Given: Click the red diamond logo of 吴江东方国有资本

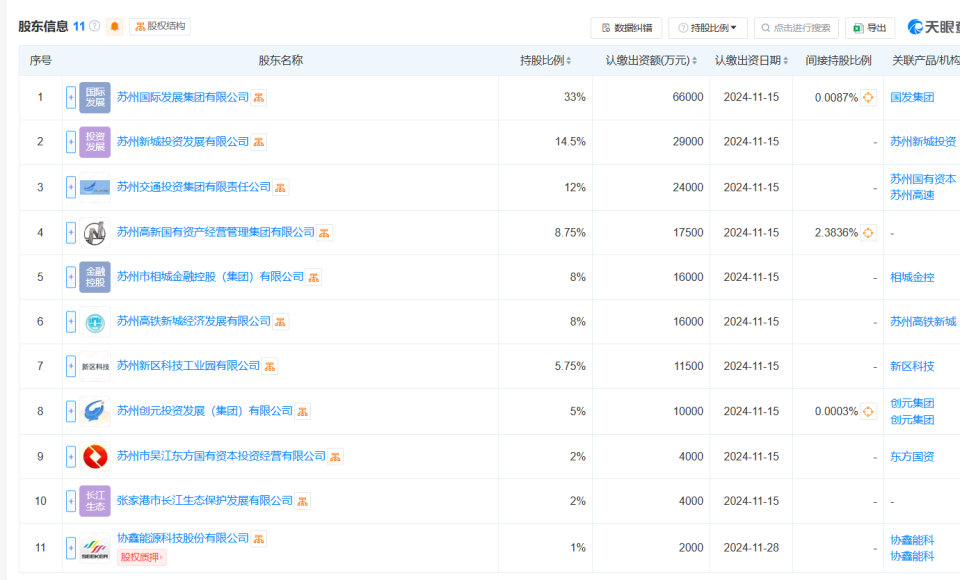Looking at the screenshot, I should coord(95,456).
